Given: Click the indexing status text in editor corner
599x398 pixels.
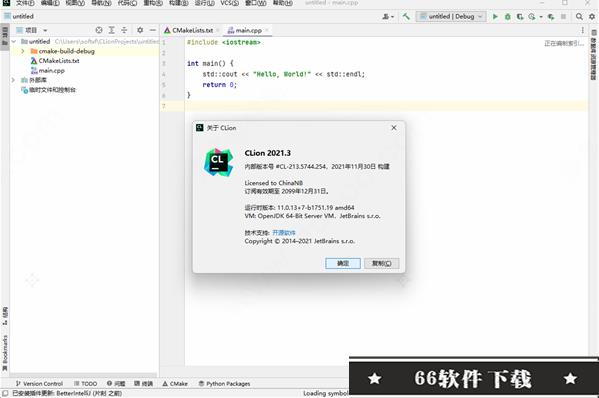Looking at the screenshot, I should click(x=564, y=44).
